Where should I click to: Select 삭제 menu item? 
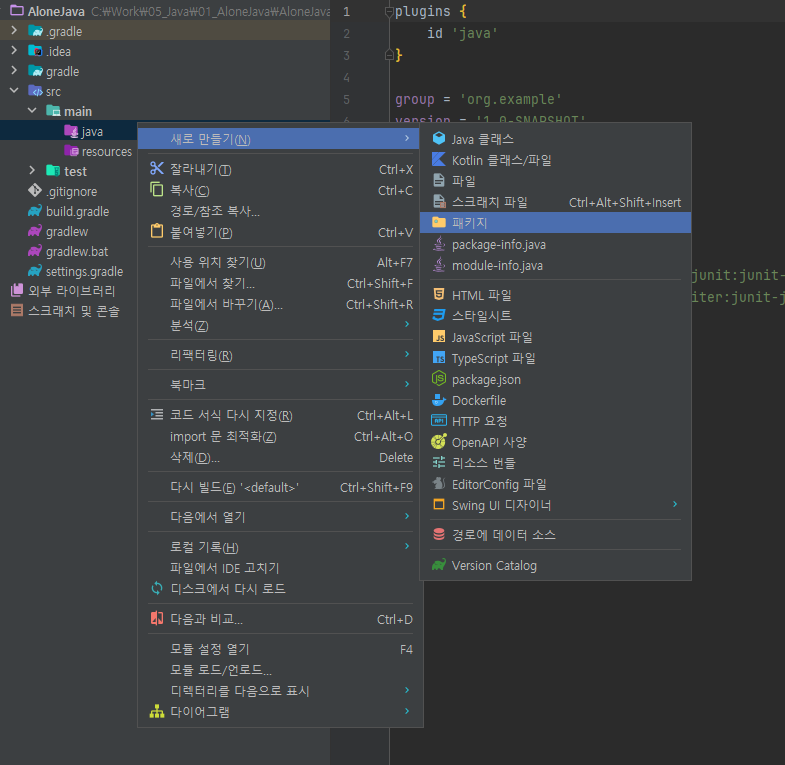pyautogui.click(x=280, y=458)
